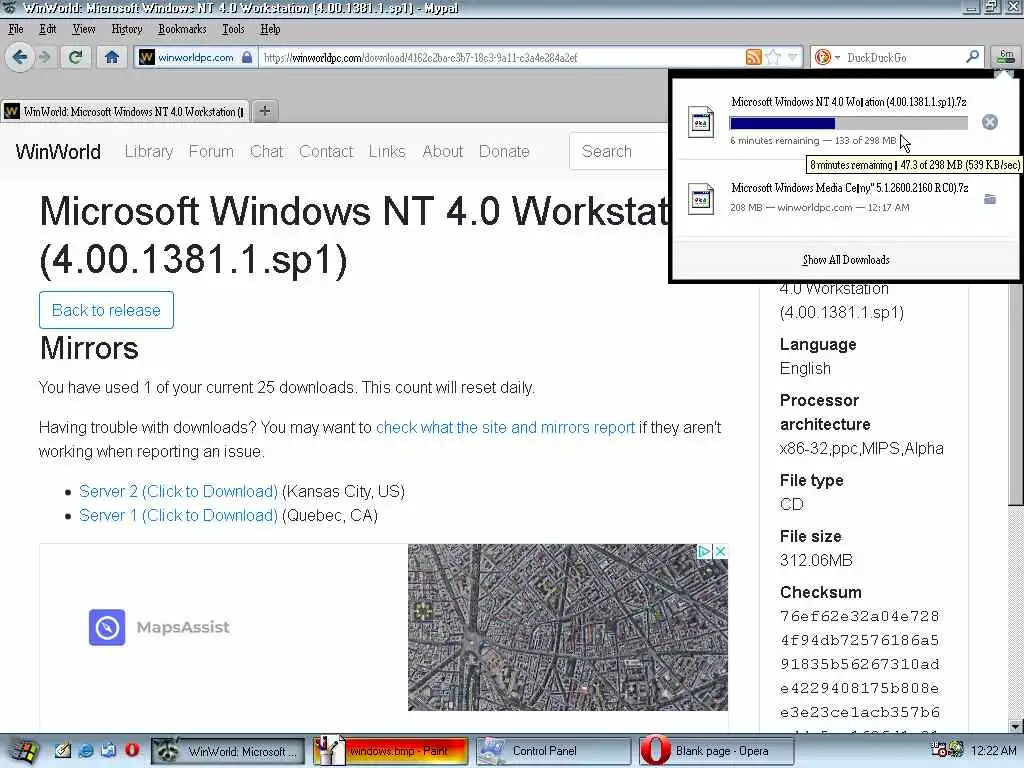Viewport: 1024px width, 768px height.
Task: Click the Windows Media Center download file icon
Action: pos(701,199)
